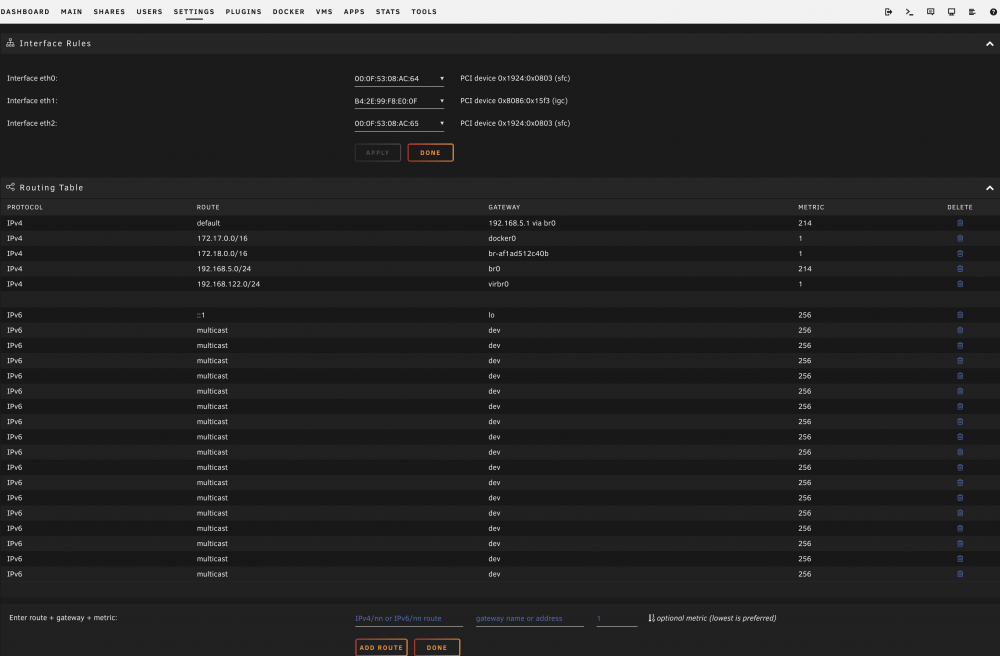
Task: Select the 'virbr0' gateway cell
Action: point(498,284)
